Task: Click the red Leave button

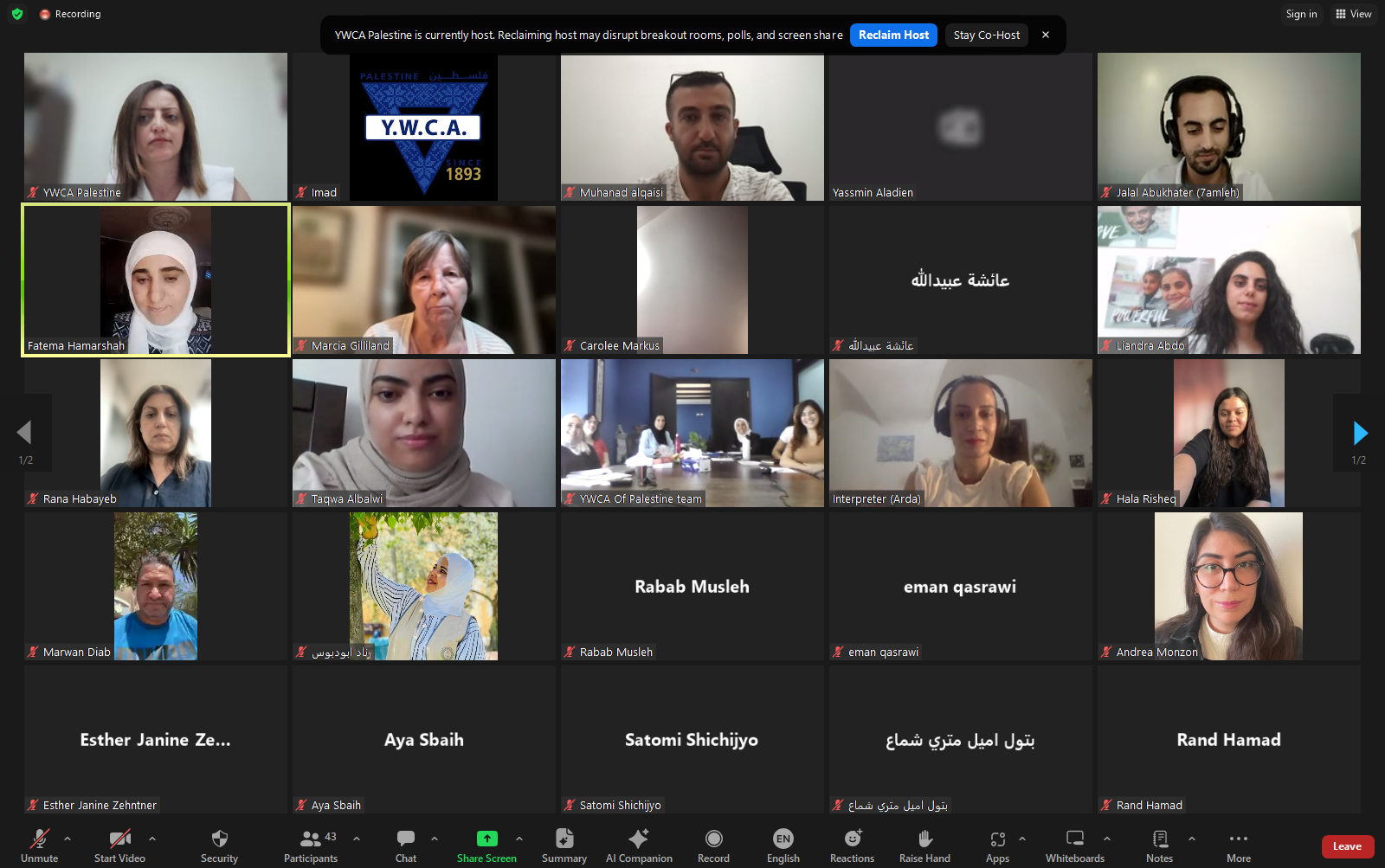Action: point(1347,846)
